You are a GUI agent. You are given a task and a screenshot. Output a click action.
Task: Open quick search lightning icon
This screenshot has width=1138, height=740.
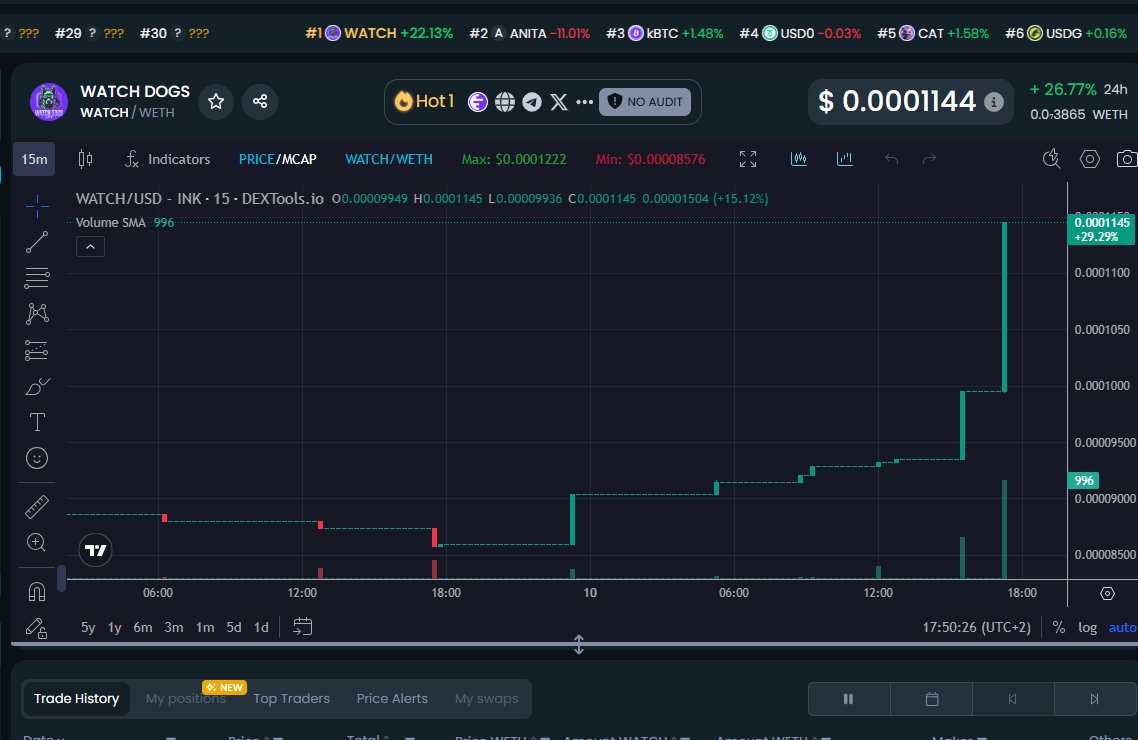point(1051,159)
